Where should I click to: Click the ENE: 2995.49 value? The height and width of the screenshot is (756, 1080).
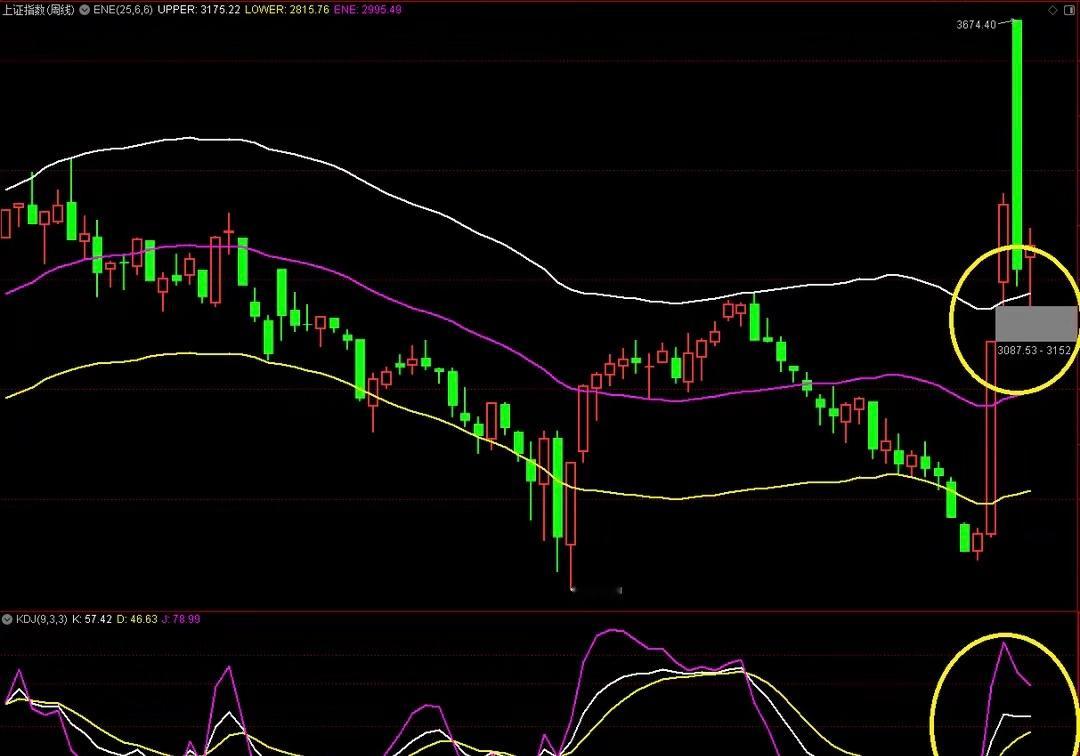368,10
